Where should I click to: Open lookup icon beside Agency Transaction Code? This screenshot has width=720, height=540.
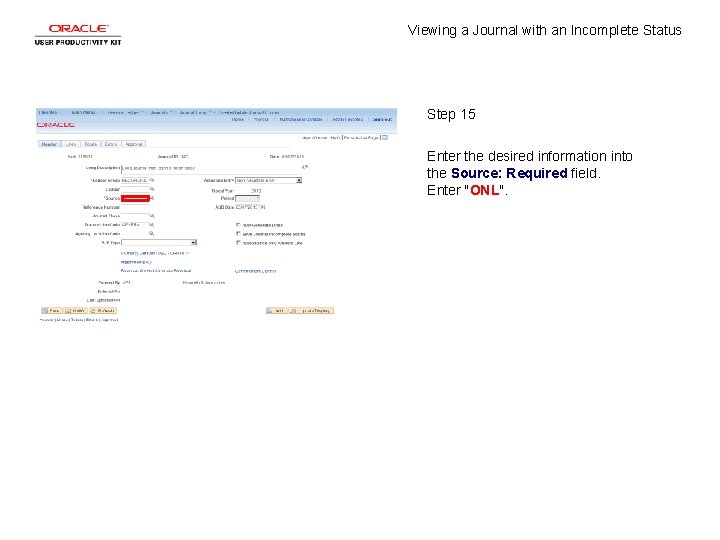pos(152,234)
